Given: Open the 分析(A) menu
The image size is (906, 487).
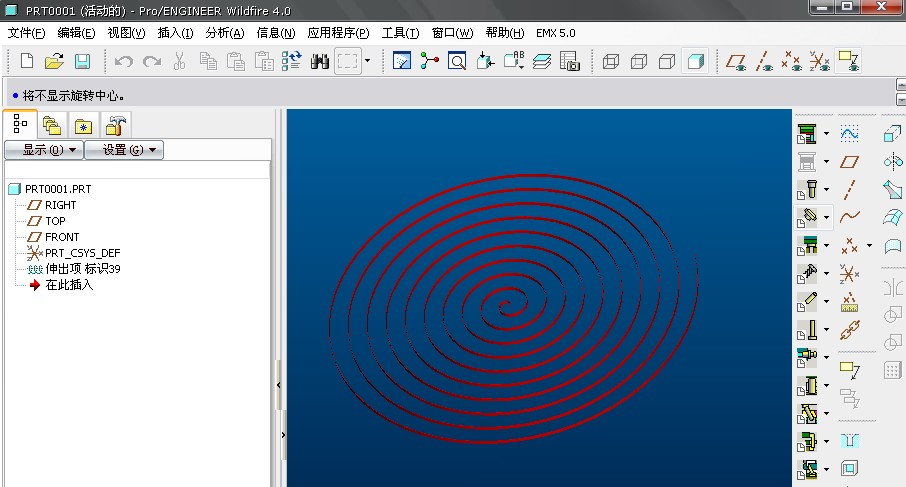Looking at the screenshot, I should [225, 33].
